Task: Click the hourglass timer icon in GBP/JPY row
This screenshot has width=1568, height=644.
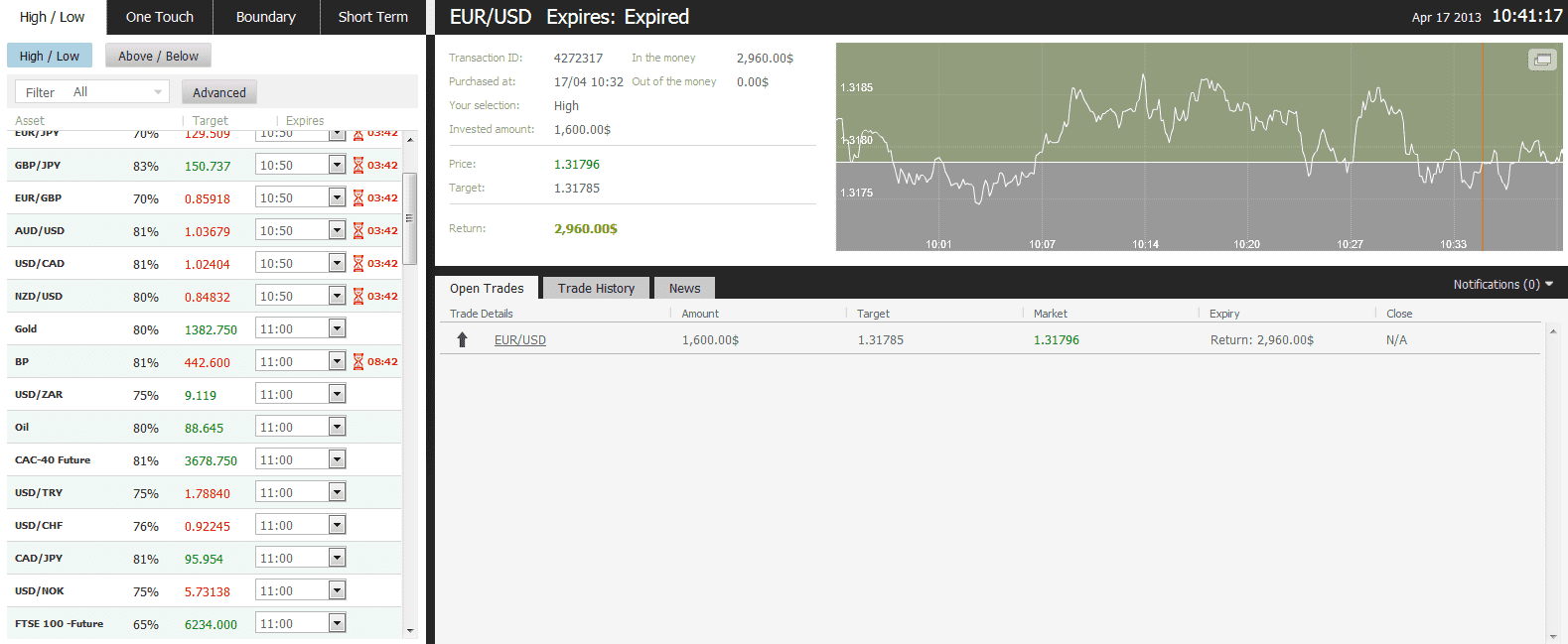Action: [358, 166]
